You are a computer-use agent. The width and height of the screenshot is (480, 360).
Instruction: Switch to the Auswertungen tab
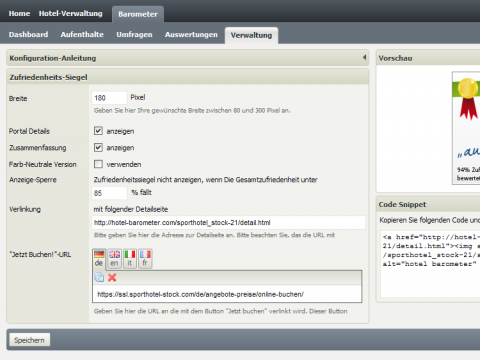click(191, 35)
